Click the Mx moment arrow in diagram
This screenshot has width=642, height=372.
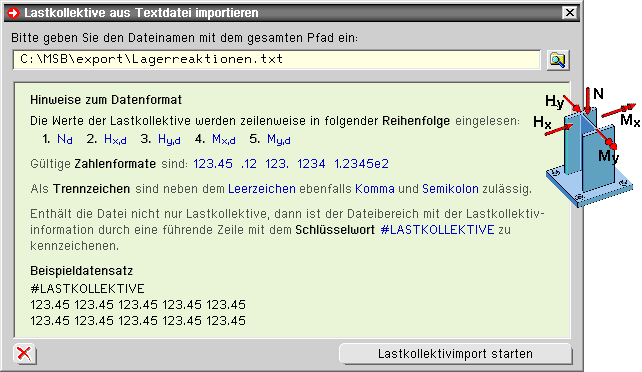(x=618, y=110)
